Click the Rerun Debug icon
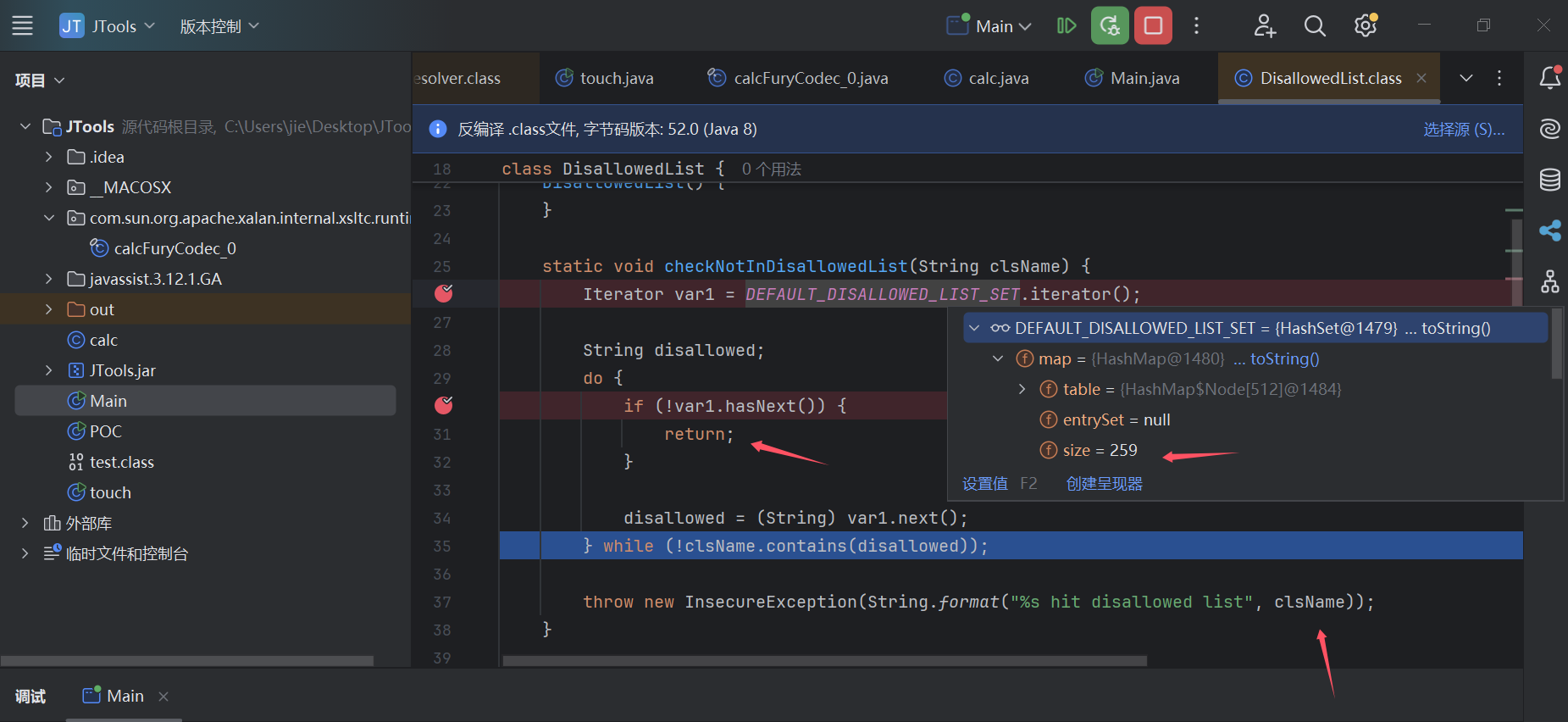Image resolution: width=1568 pixels, height=722 pixels. [1110, 26]
